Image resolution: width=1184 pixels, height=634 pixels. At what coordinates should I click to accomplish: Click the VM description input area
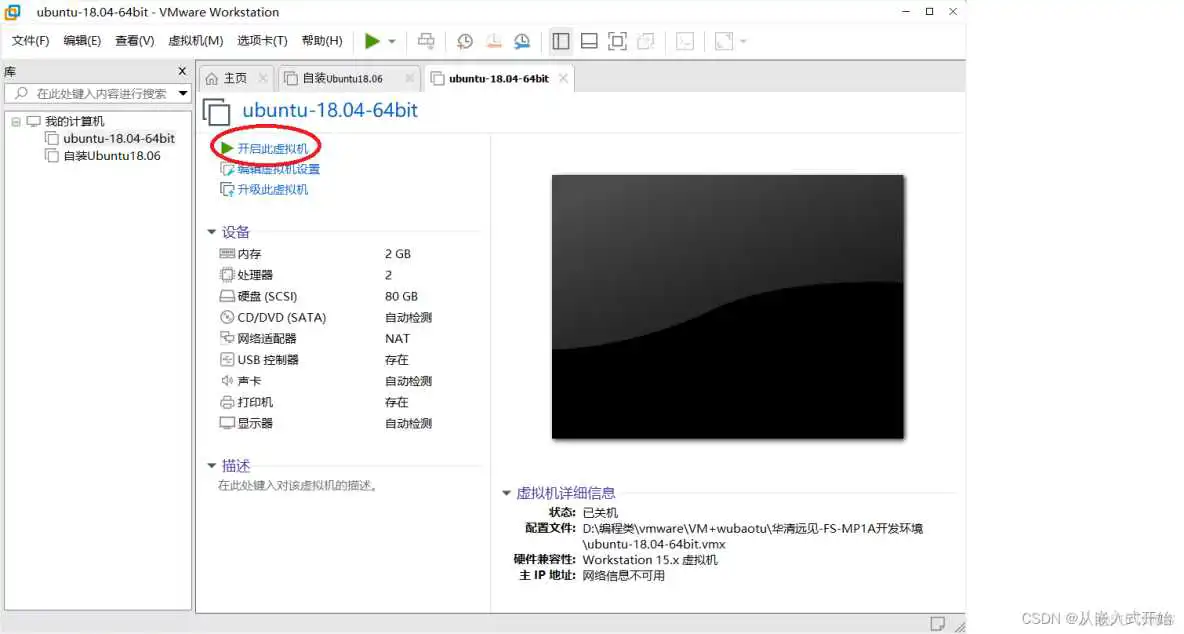(x=300, y=486)
